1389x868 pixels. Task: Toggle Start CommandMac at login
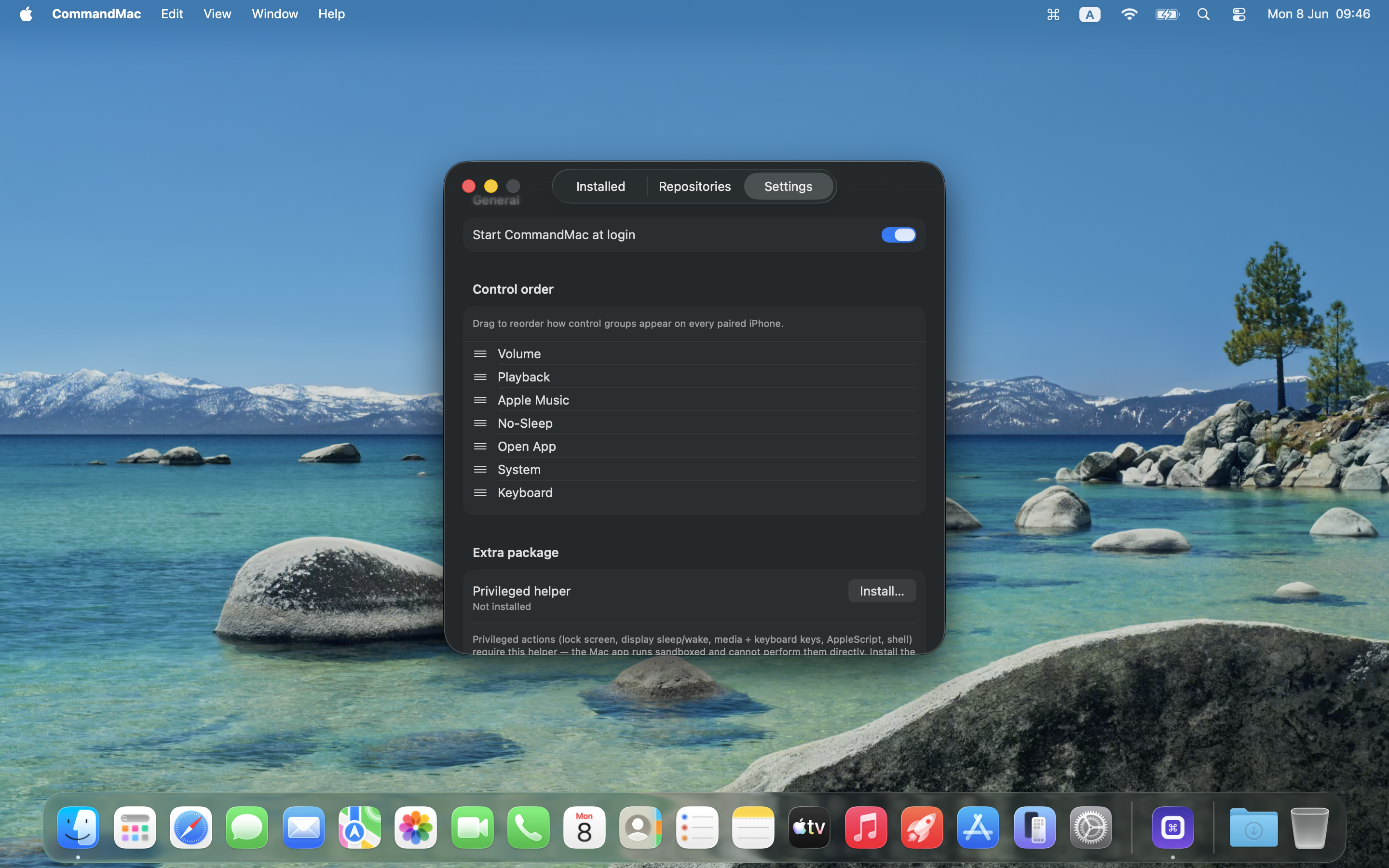[898, 235]
